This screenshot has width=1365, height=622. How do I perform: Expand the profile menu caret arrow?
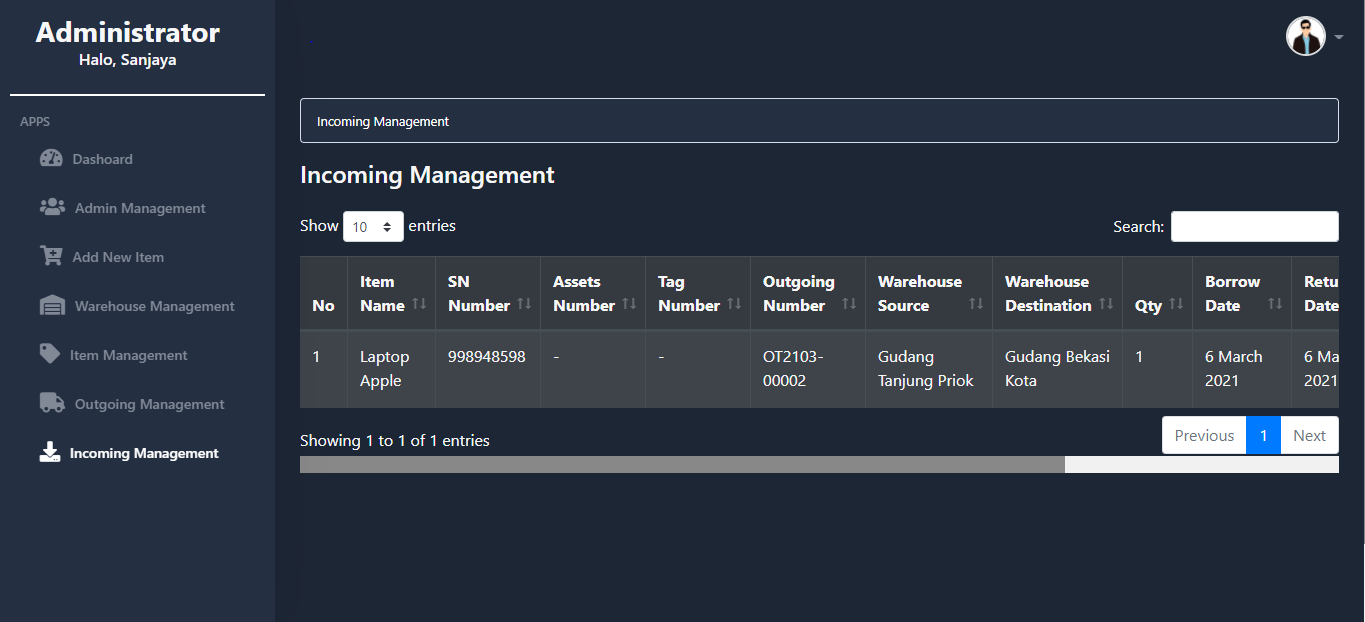click(x=1339, y=38)
